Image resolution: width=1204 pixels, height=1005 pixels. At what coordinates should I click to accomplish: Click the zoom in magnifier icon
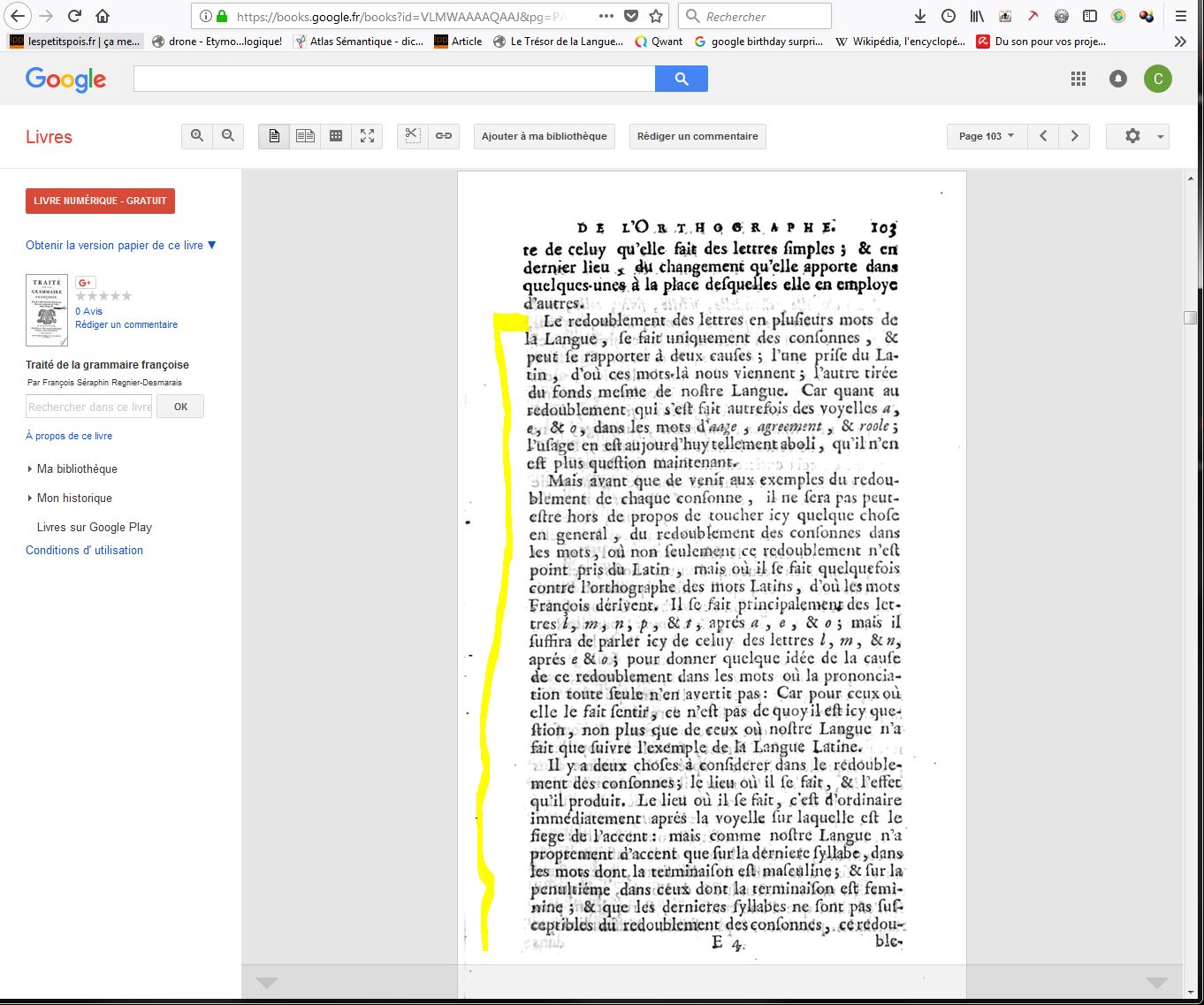coord(197,136)
